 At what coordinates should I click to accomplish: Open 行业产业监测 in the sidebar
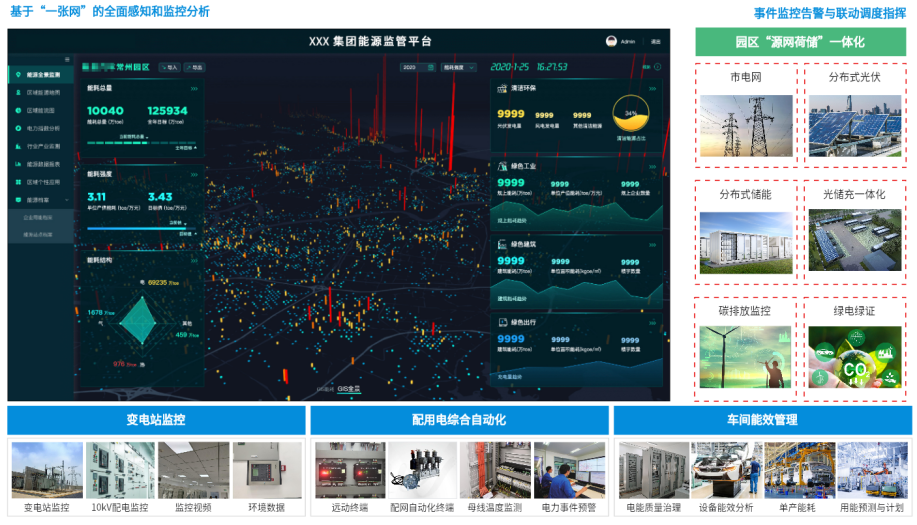(x=40, y=146)
